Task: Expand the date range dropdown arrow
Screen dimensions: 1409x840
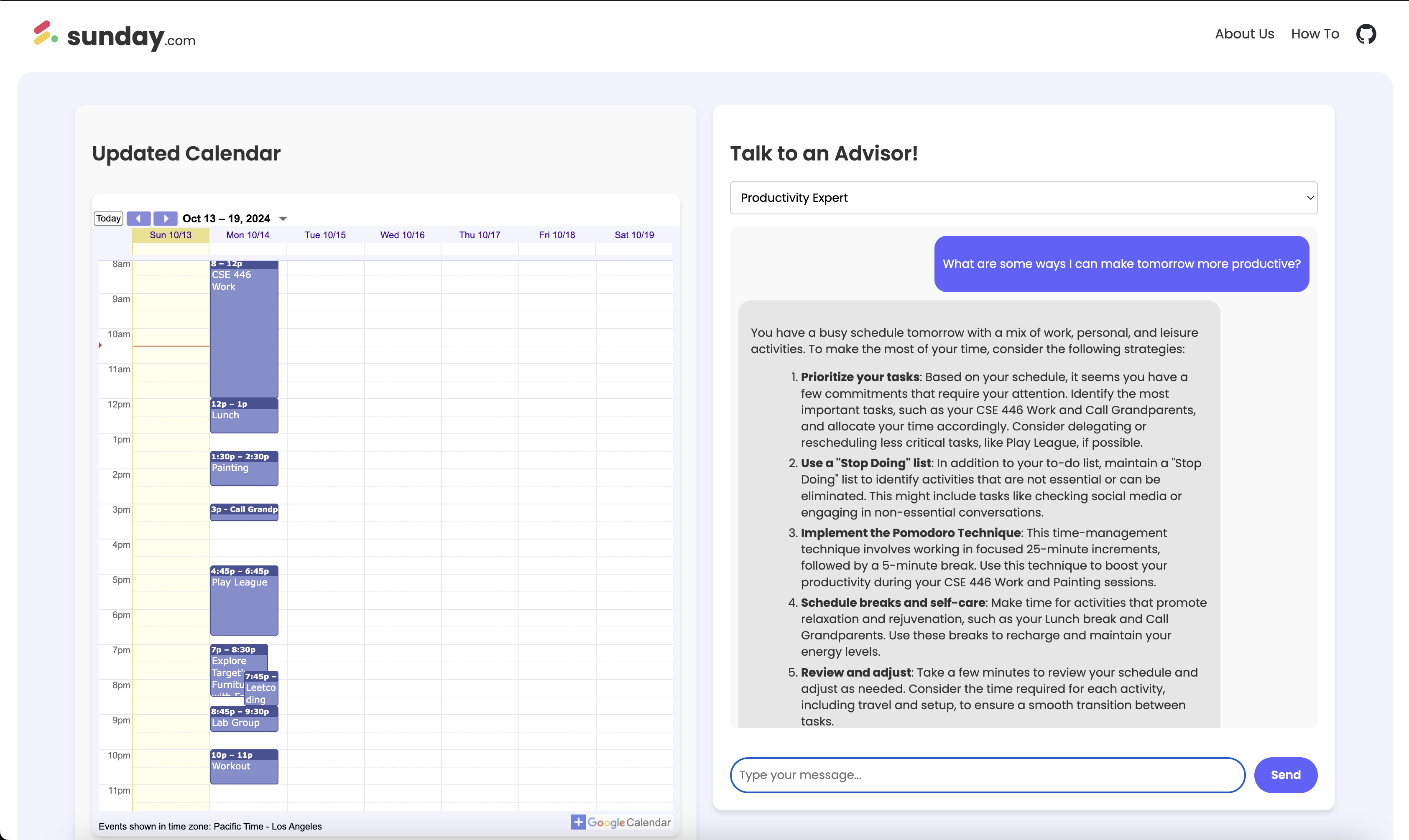Action: tap(283, 219)
